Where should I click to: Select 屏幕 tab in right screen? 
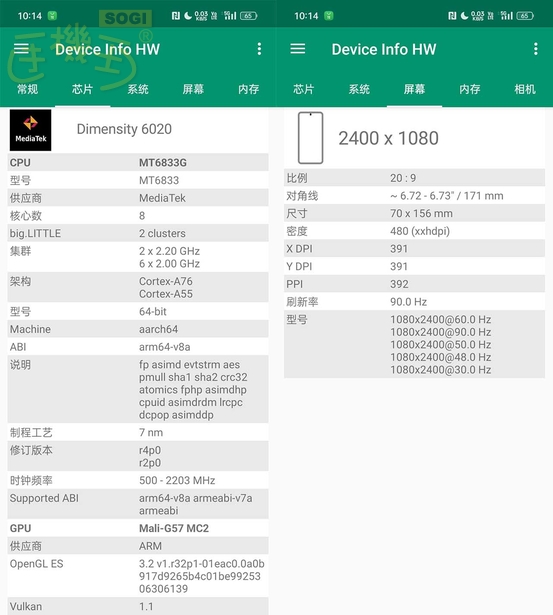pyautogui.click(x=415, y=89)
